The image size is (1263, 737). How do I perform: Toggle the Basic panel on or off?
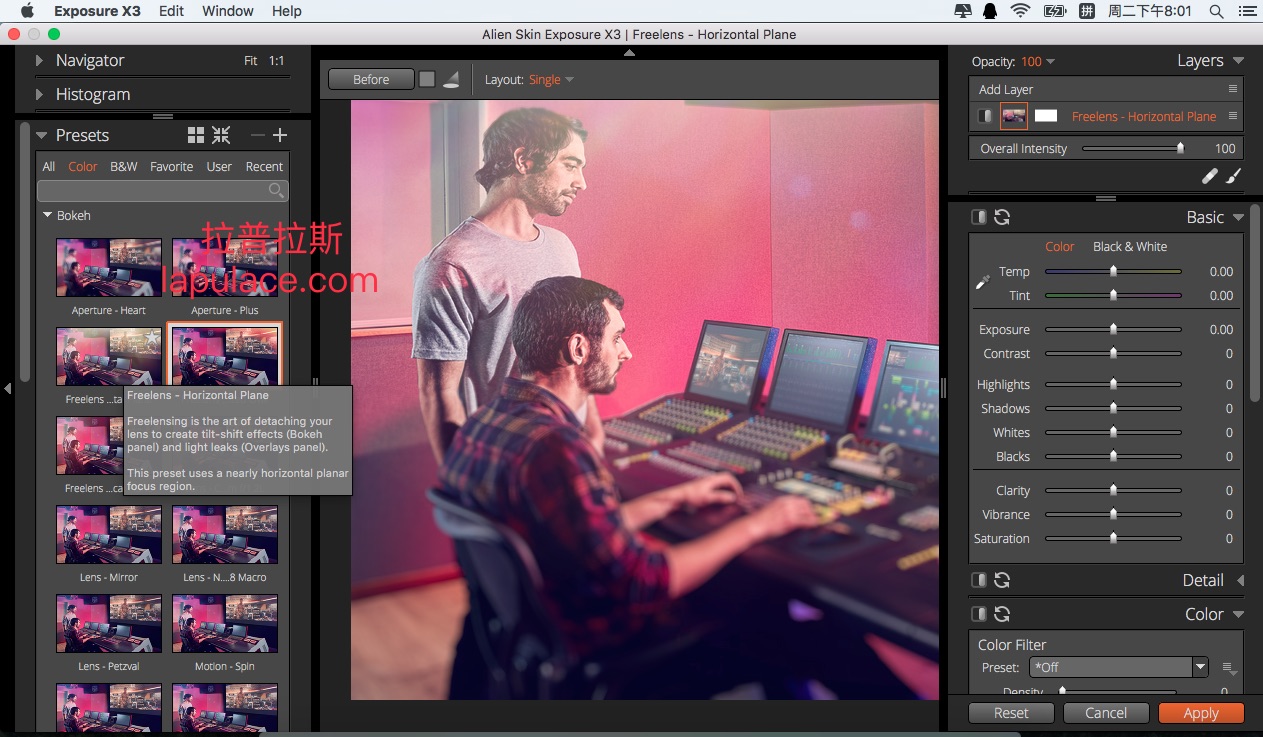click(979, 217)
